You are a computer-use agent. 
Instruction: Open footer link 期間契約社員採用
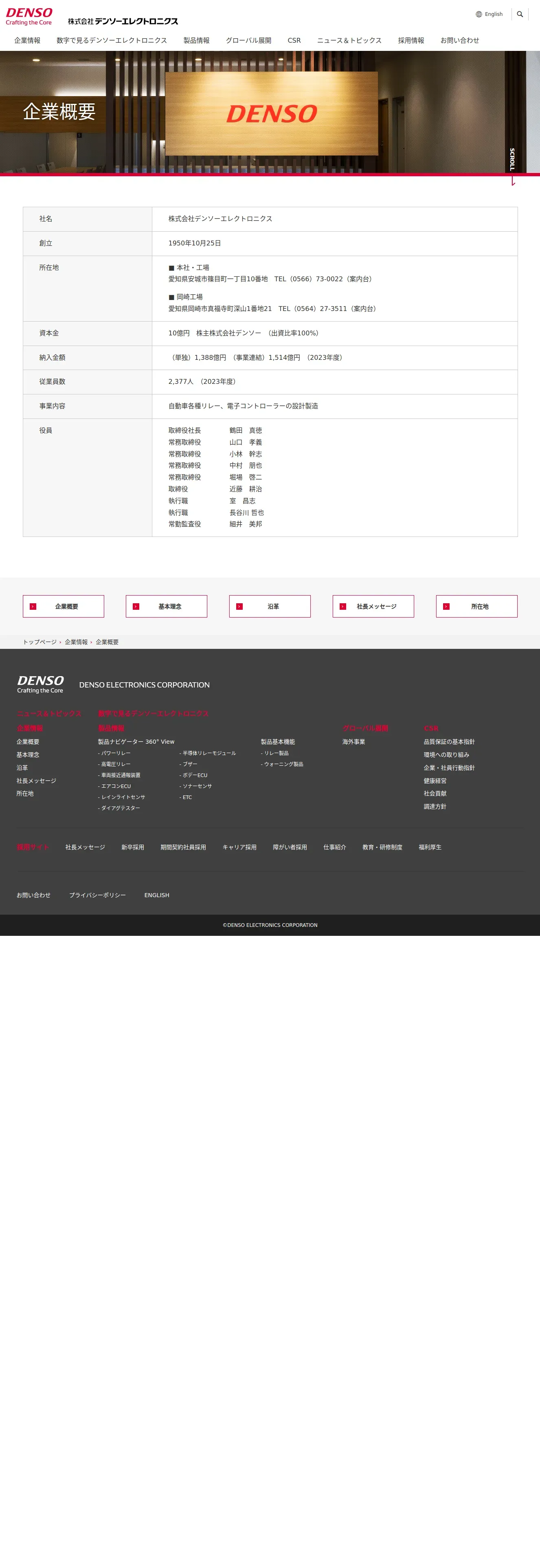pos(183,847)
